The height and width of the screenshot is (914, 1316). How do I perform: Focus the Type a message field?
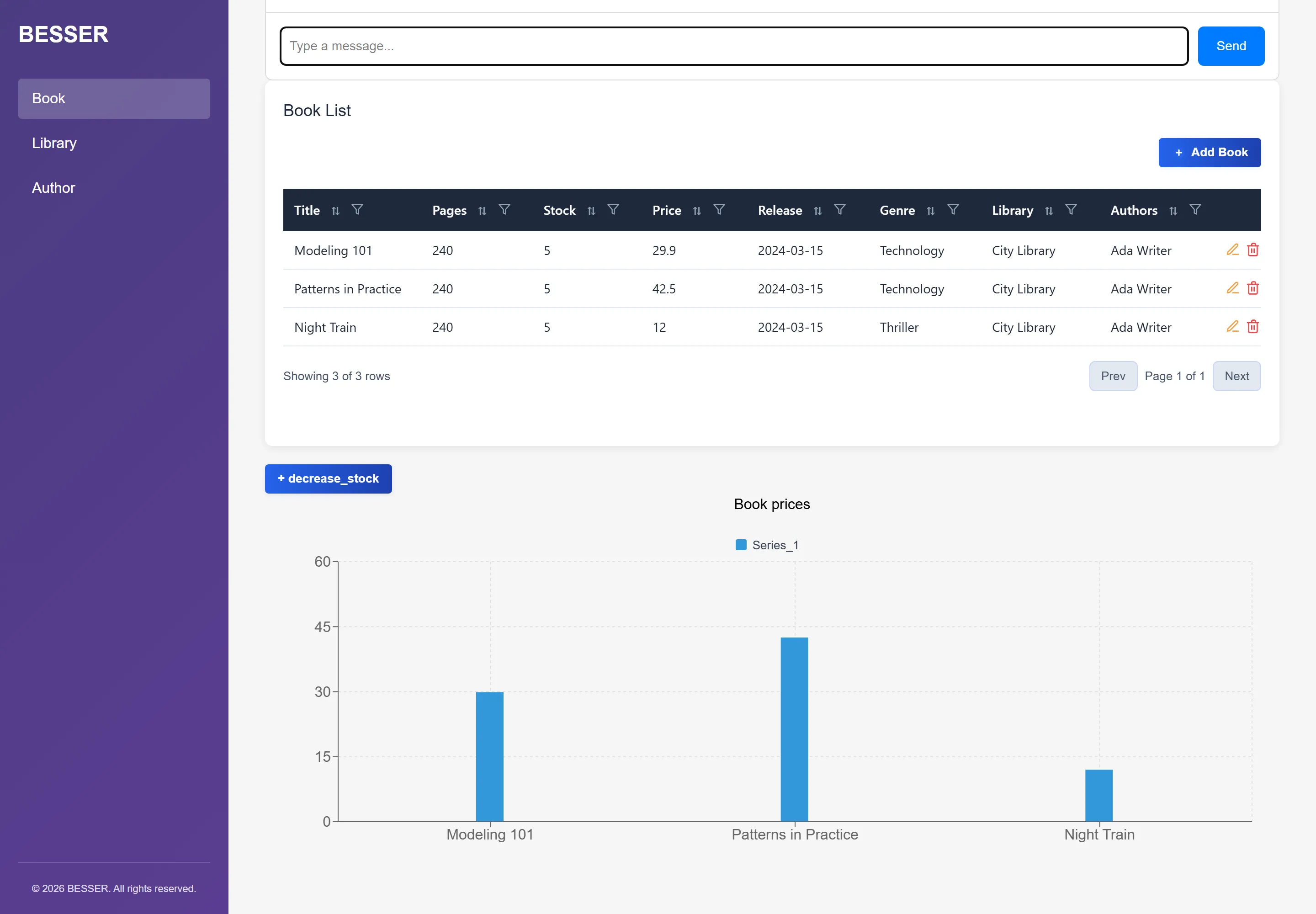pos(734,46)
